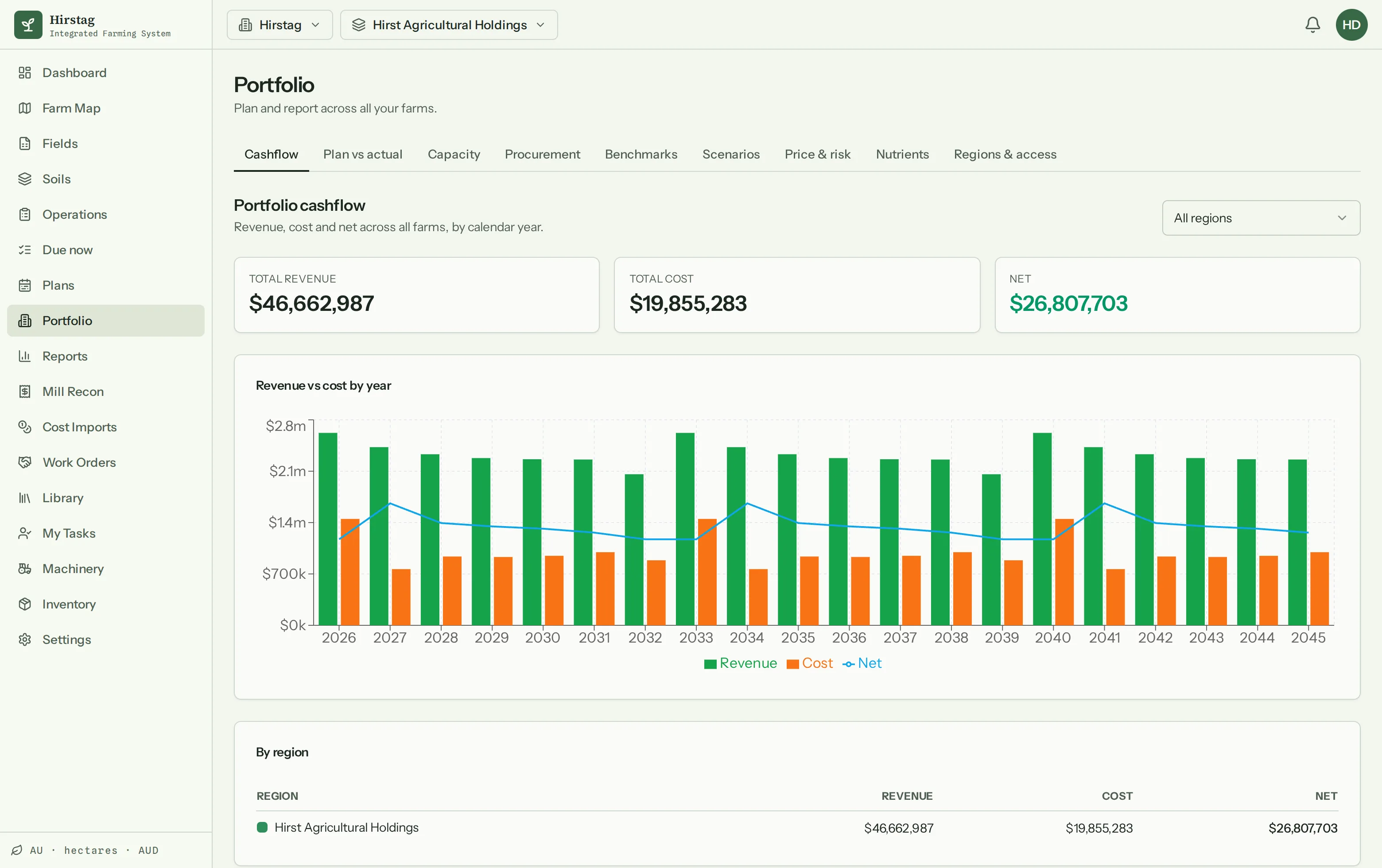The width and height of the screenshot is (1382, 868).
Task: Open Machinery page from sidebar
Action: tap(105, 569)
